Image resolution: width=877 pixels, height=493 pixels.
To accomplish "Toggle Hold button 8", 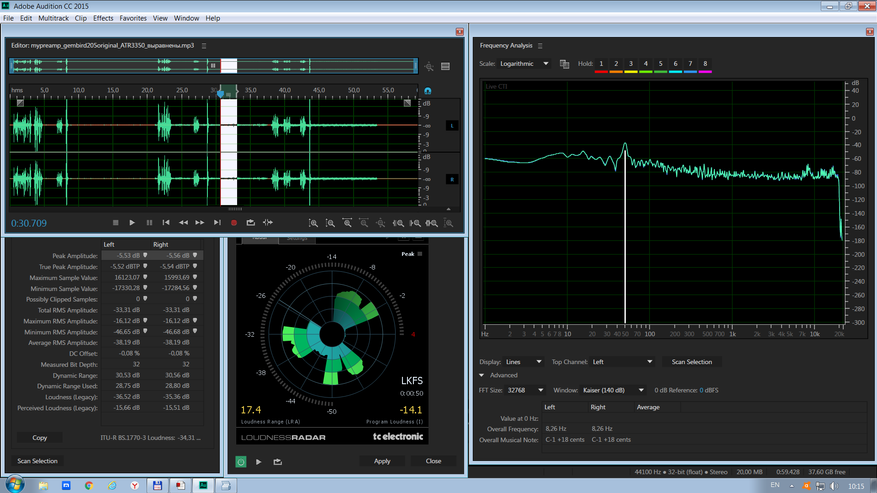I will click(705, 64).
